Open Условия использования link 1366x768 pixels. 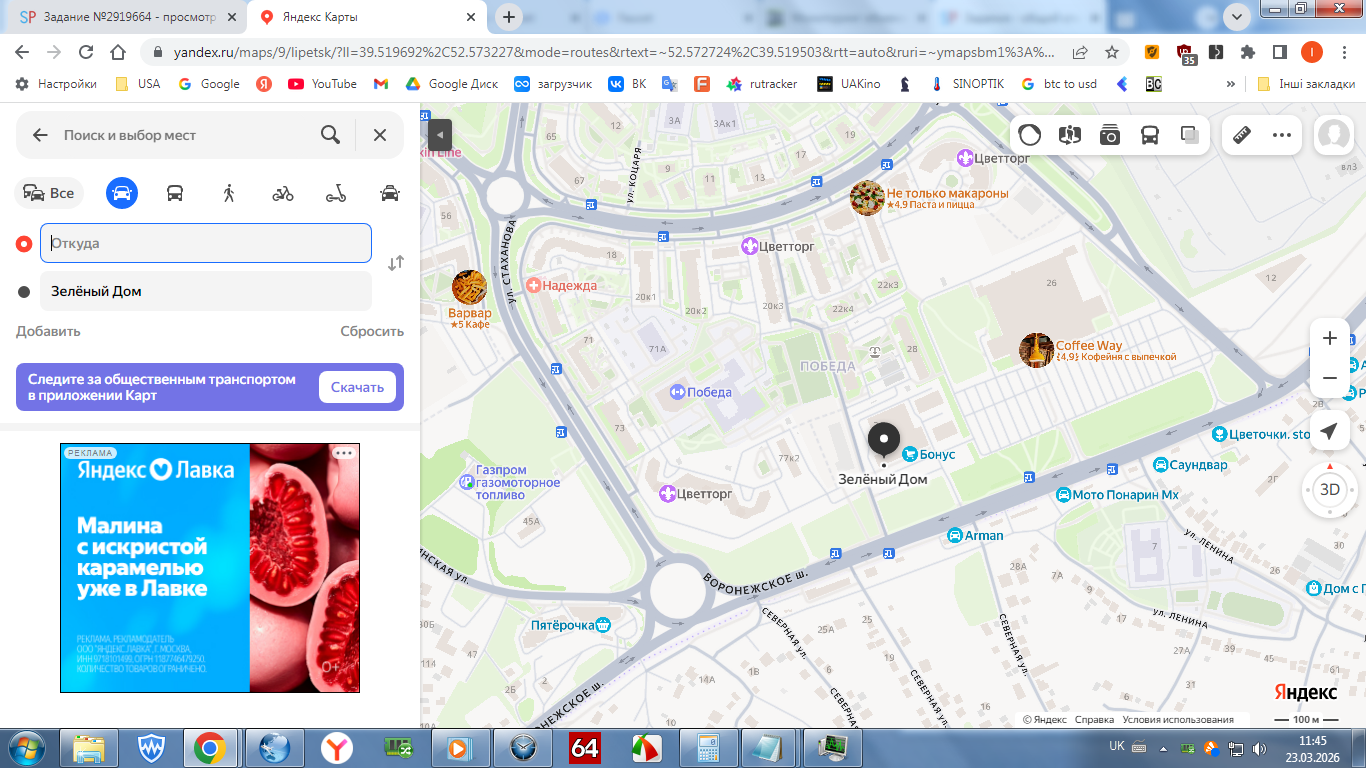tap(1178, 720)
